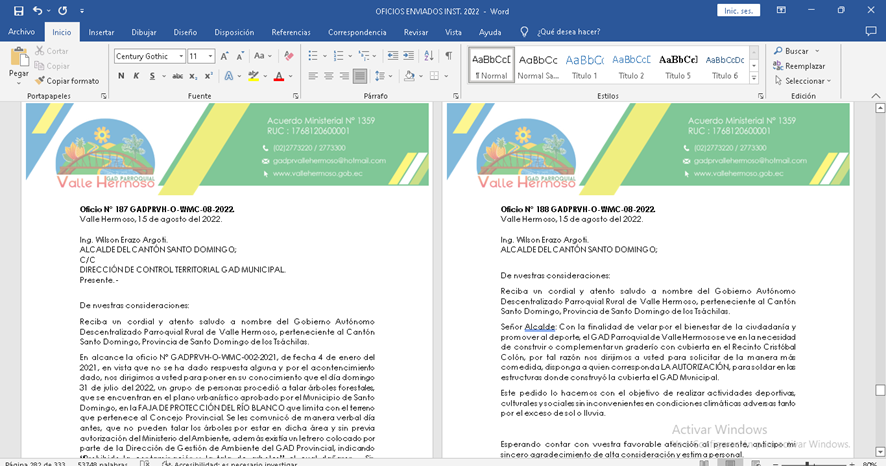The height and width of the screenshot is (466, 886).
Task: Apply the Título 1 style
Action: coord(584,65)
